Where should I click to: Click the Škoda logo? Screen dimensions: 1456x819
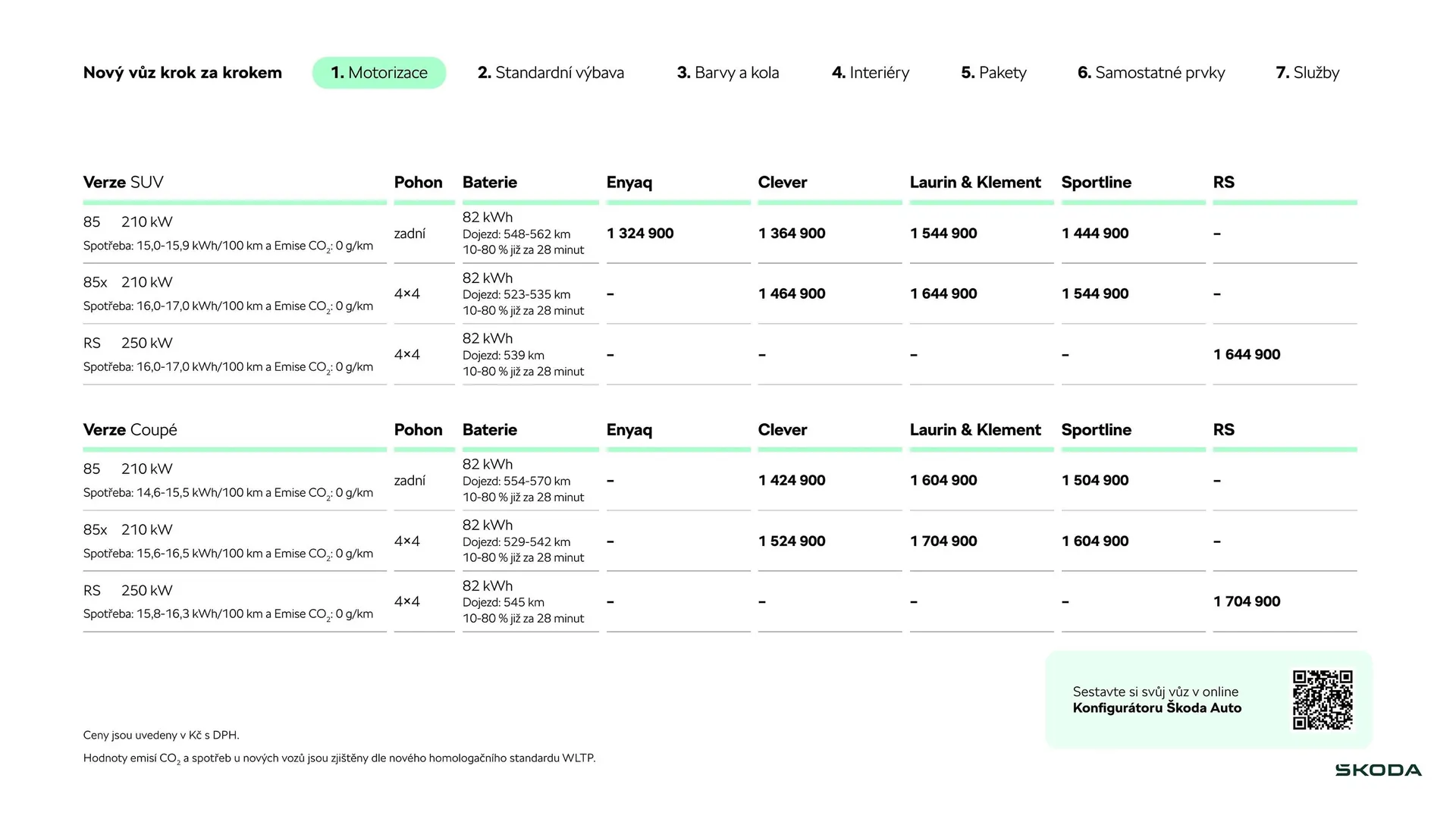coord(1378,770)
